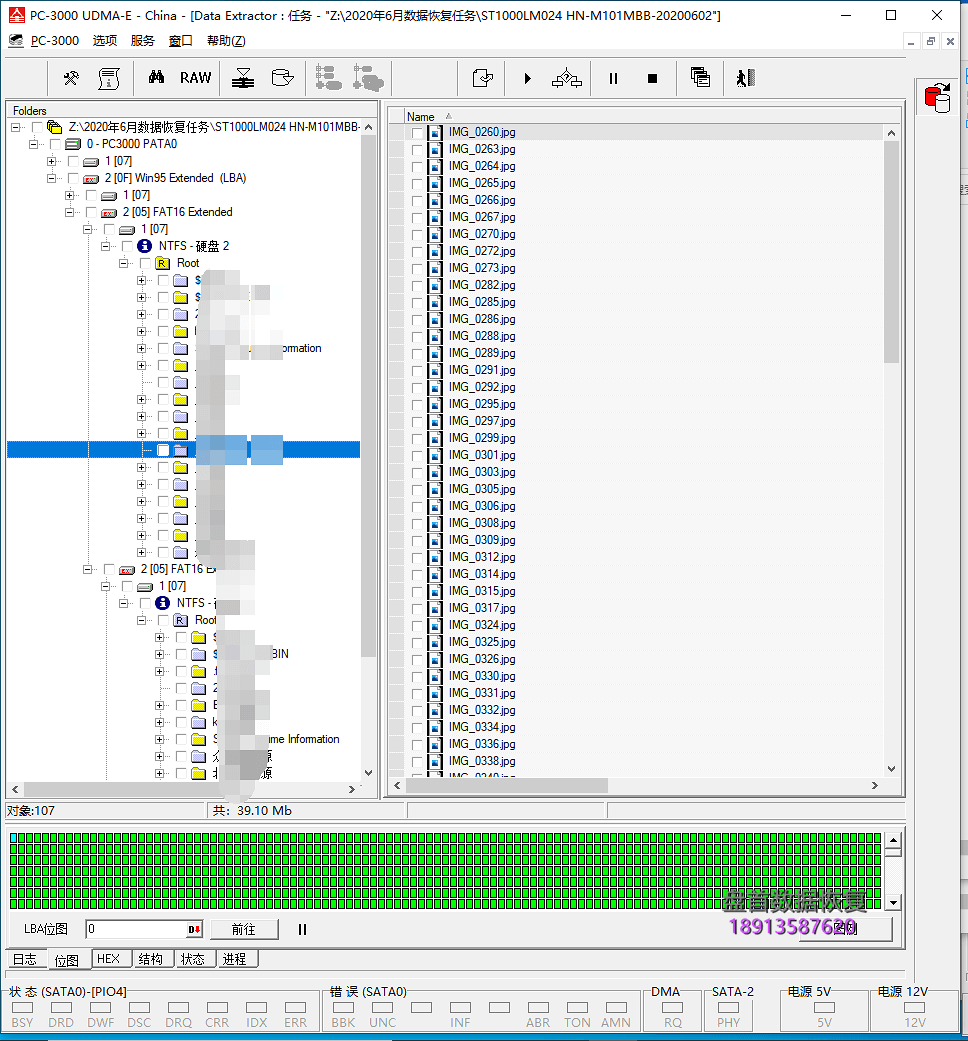This screenshot has width=968, height=1041.
Task: Click pause icon beside the 前往 button
Action: coord(302,929)
